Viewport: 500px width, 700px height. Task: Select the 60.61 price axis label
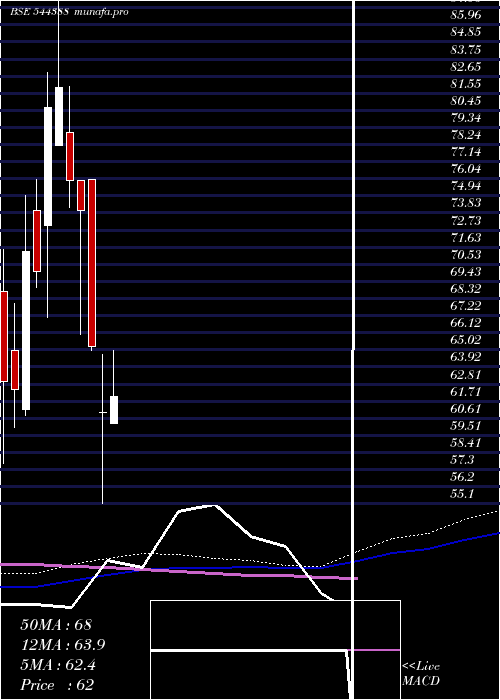pyautogui.click(x=466, y=408)
